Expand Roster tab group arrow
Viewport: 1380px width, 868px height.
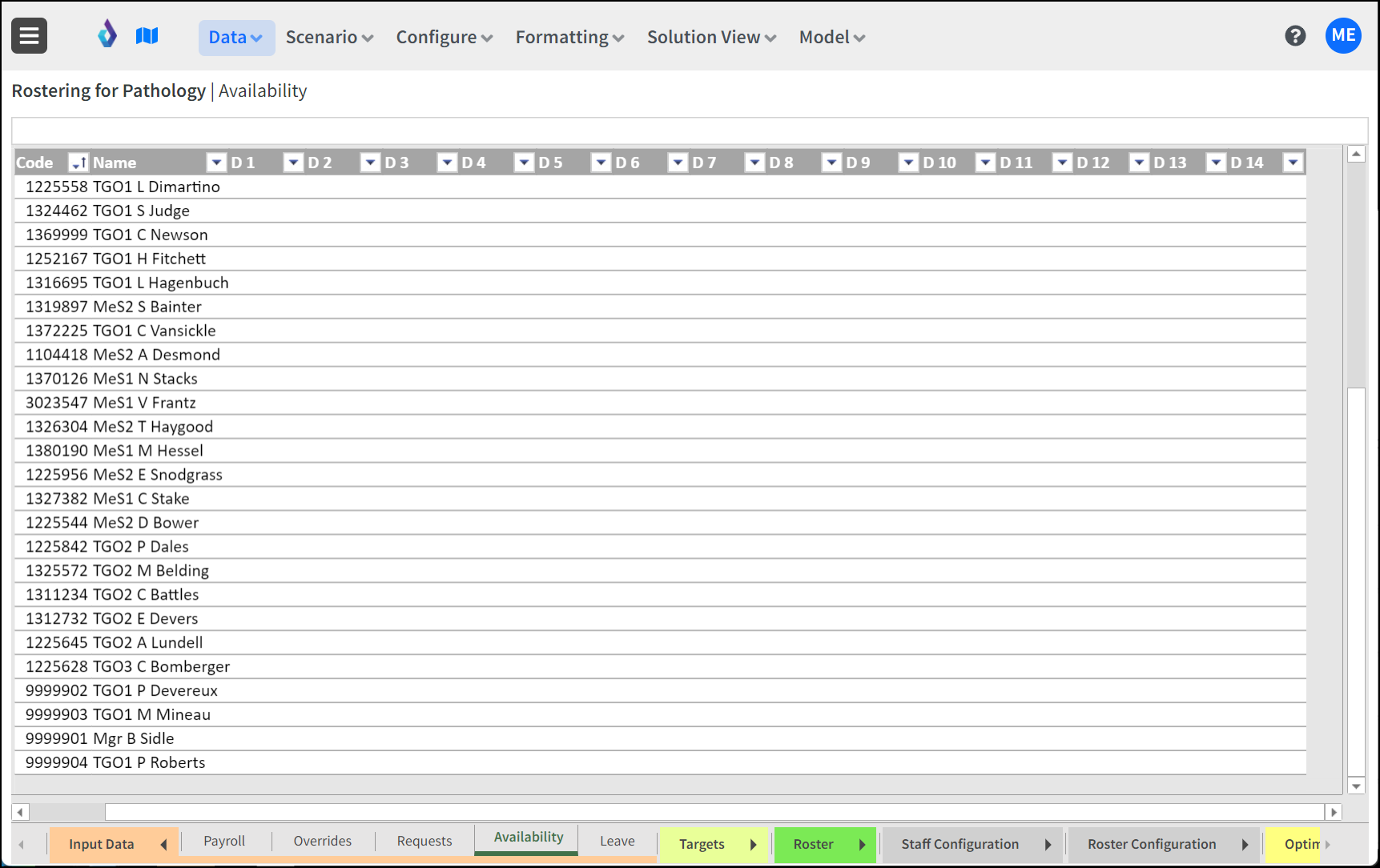point(862,845)
